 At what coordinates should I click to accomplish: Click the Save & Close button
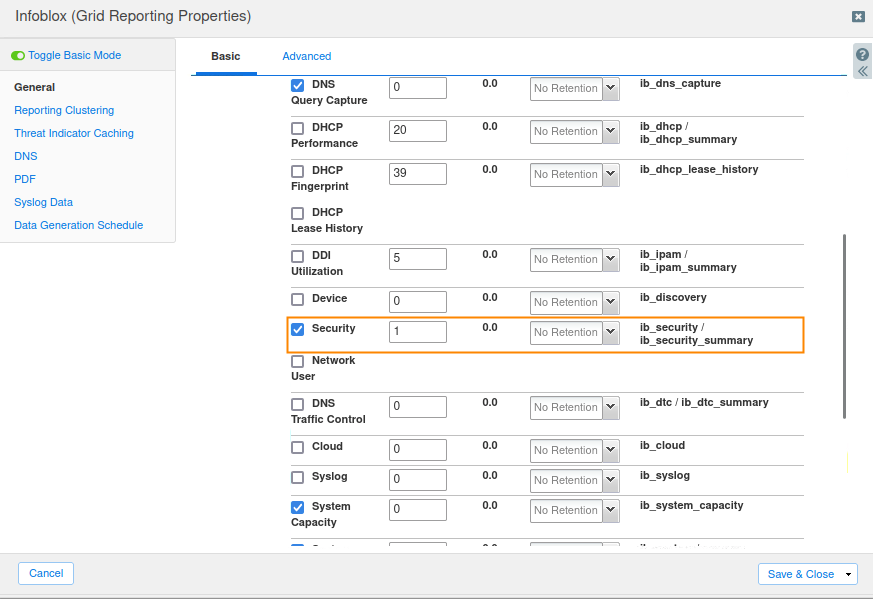click(x=801, y=575)
